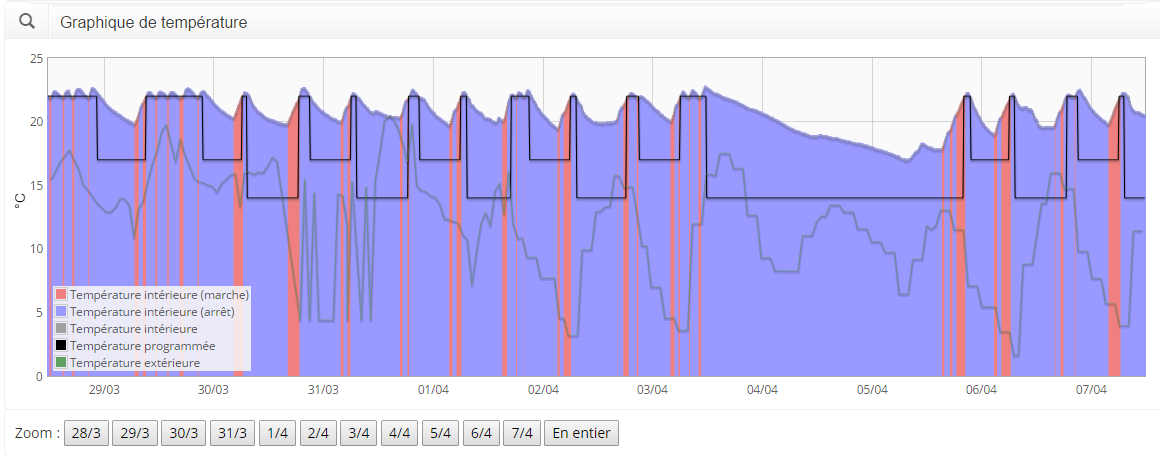Click the 02/04 x-axis date label
This screenshot has height=456, width=1160.
pos(543,389)
